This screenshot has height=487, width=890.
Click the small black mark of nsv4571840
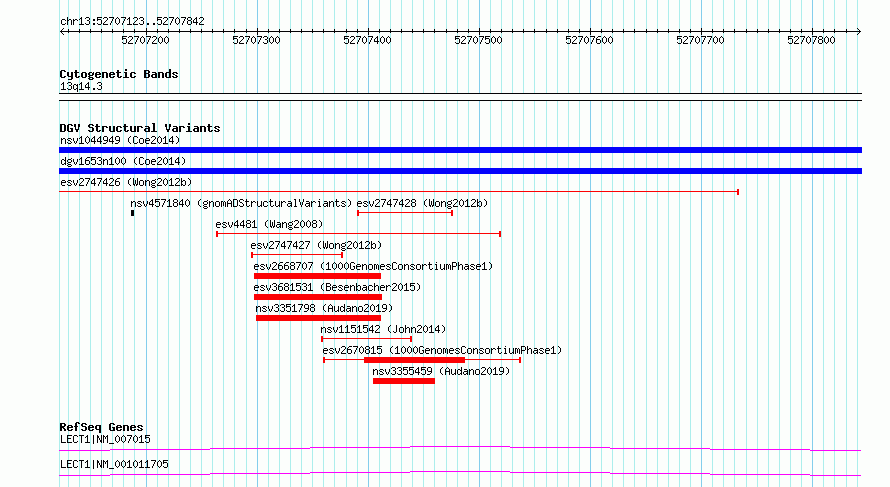pos(132,213)
